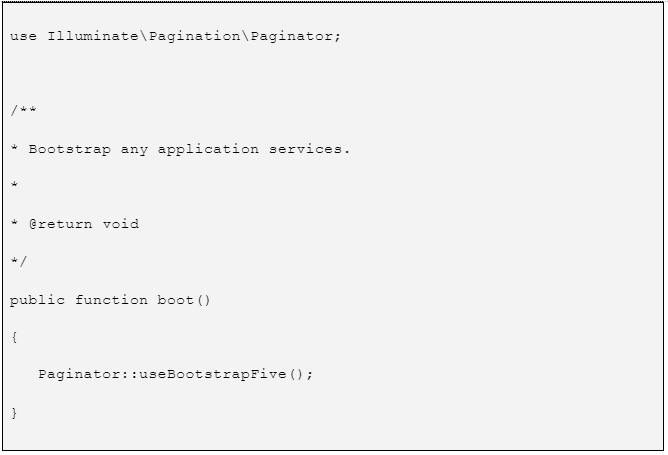Image resolution: width=668 pixels, height=455 pixels.
Task: Click the "*/" comment closing line
Action: coord(19,262)
